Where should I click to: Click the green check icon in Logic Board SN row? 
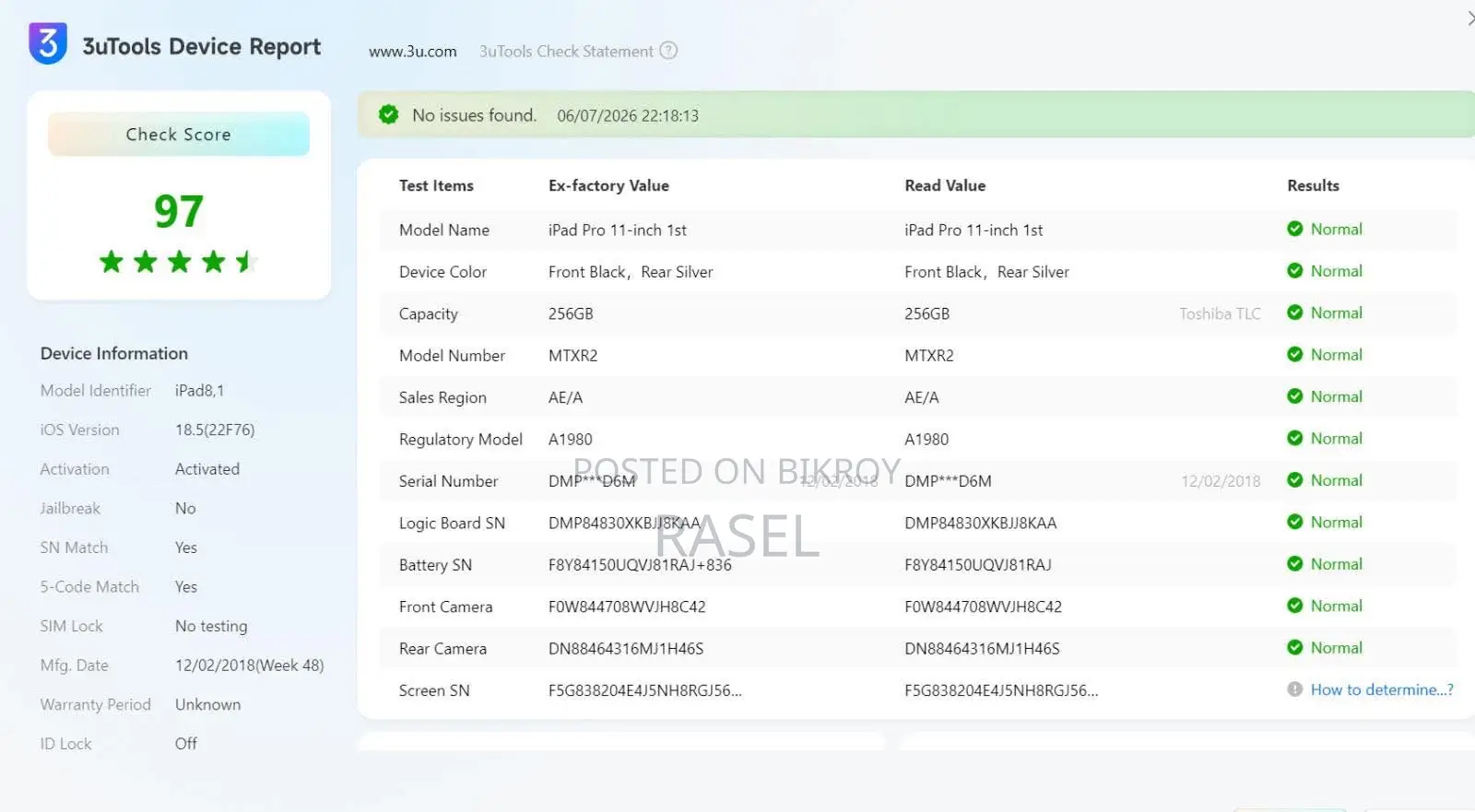pos(1295,522)
